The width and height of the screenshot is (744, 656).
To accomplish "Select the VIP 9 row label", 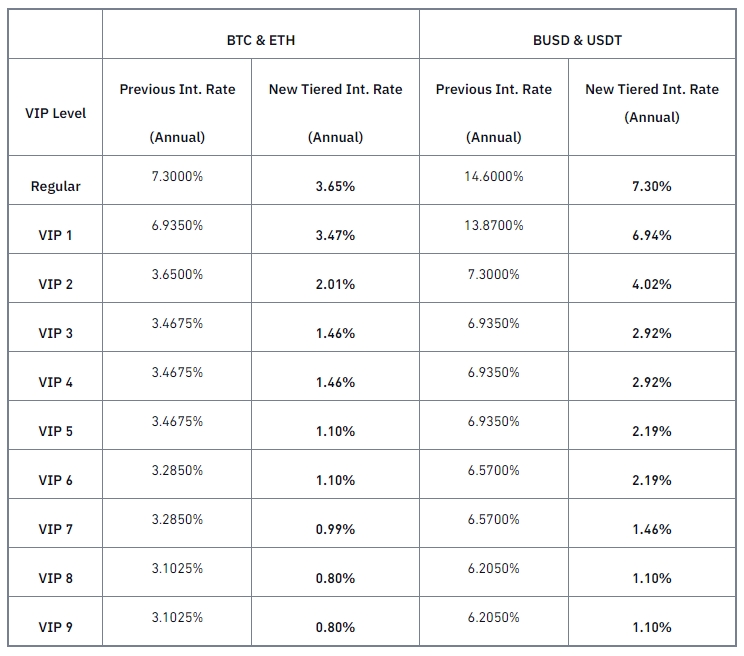I will point(55,627).
